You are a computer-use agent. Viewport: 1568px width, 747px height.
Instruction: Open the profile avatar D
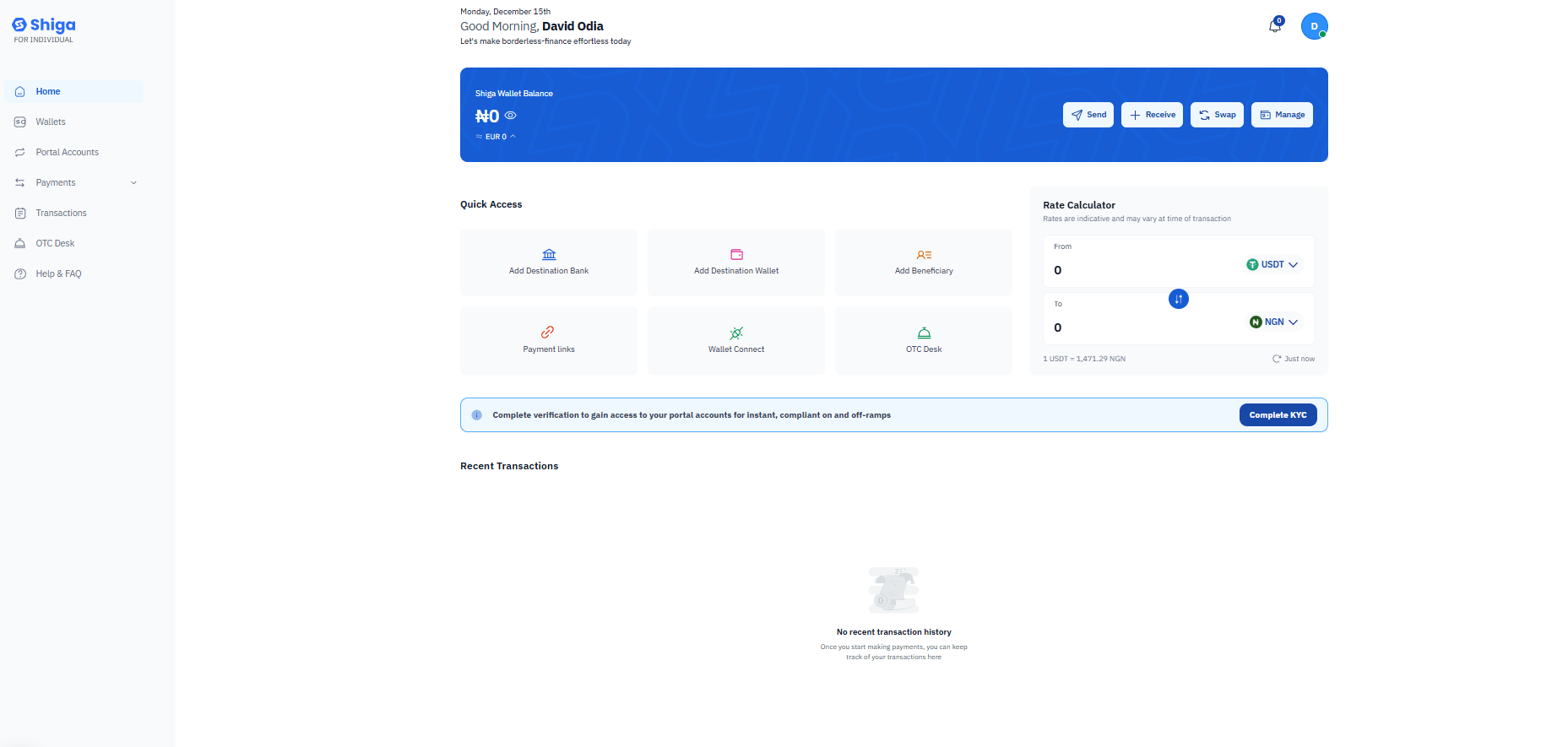tap(1314, 26)
